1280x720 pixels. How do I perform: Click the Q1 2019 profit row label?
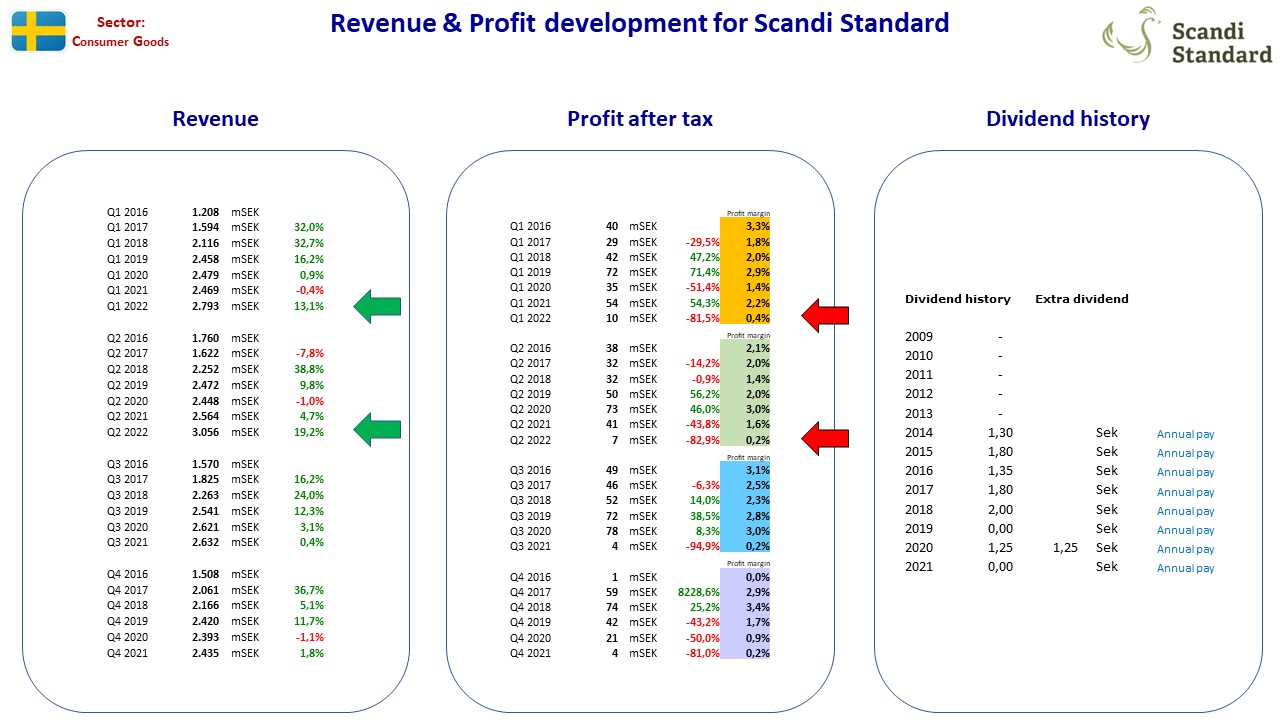pyautogui.click(x=530, y=272)
